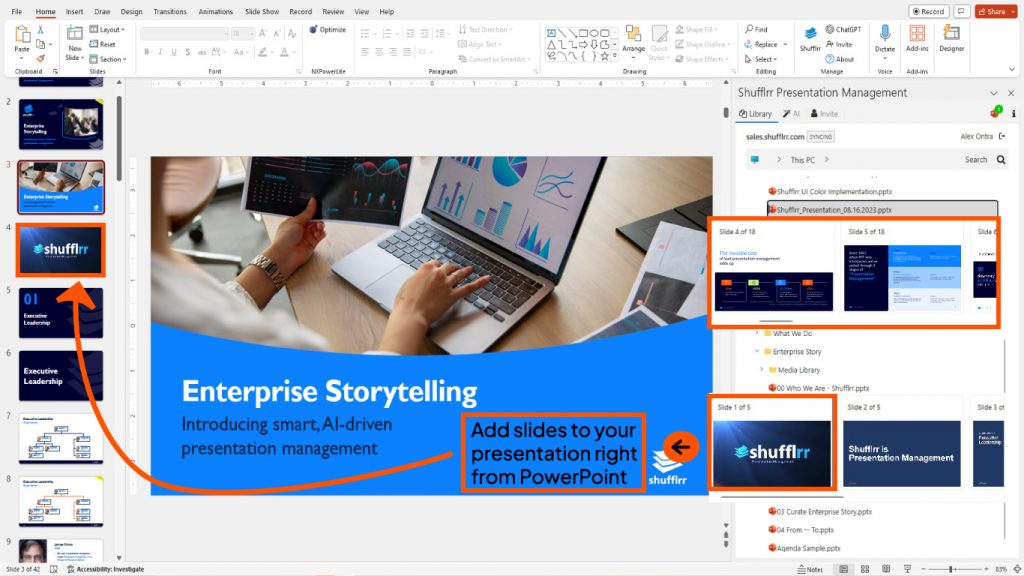Image resolution: width=1024 pixels, height=576 pixels.
Task: Click Accessibility: Investigate in status bar
Action: (x=105, y=569)
